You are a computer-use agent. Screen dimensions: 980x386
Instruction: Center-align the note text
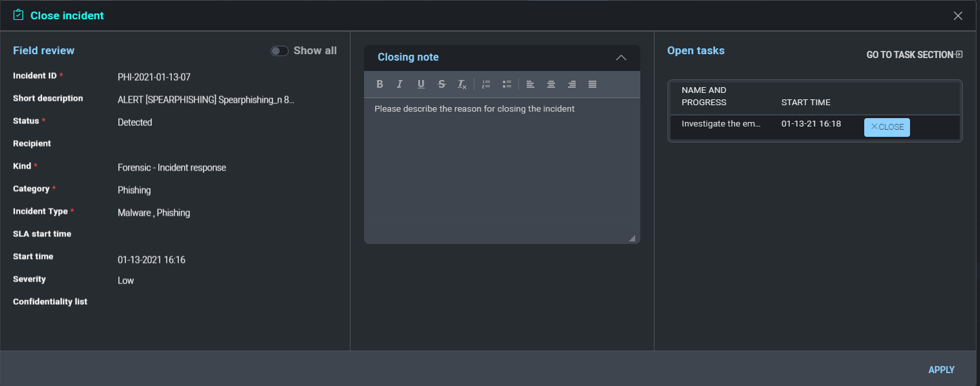tap(551, 84)
